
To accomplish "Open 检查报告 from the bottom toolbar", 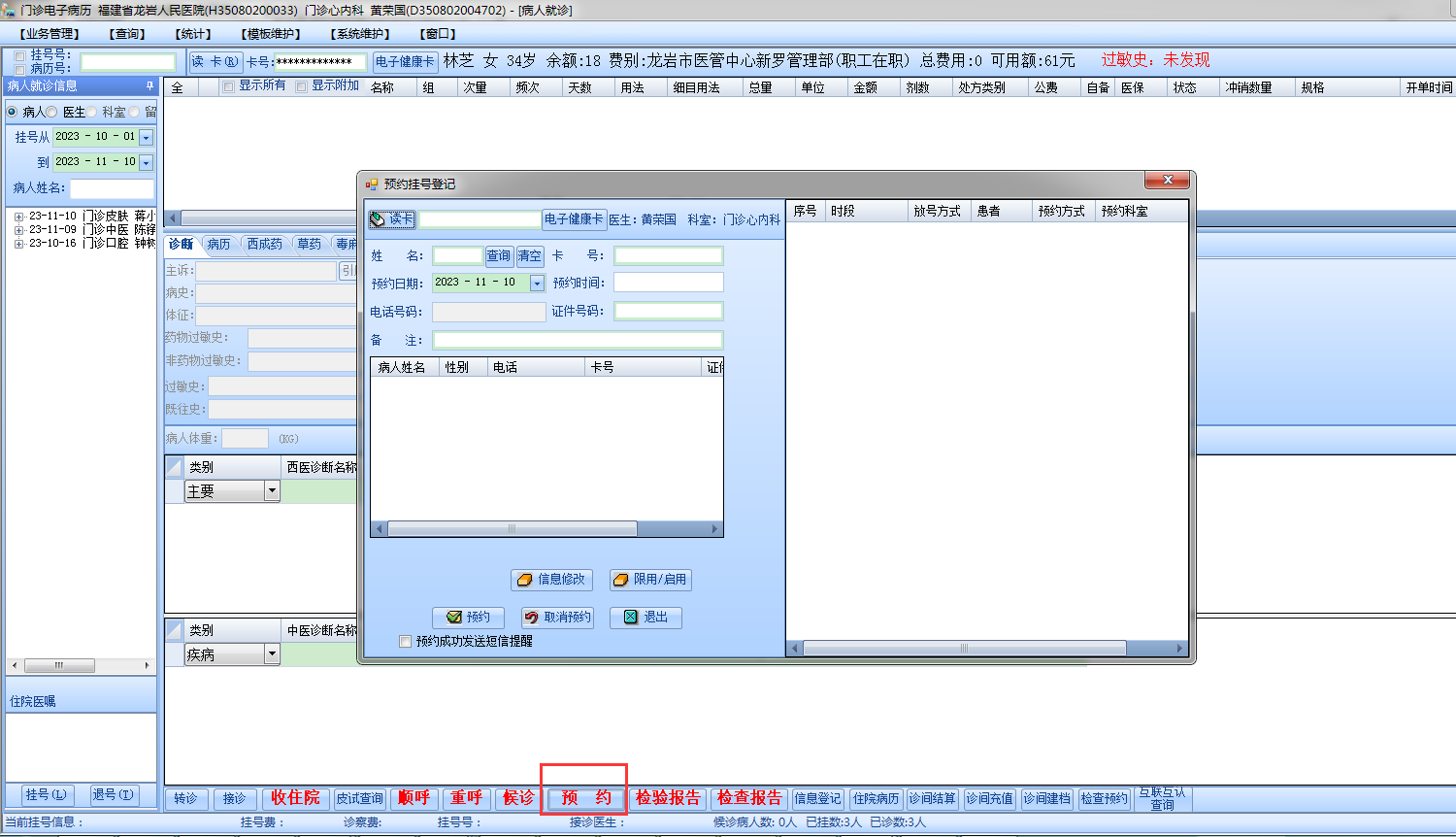I will 749,798.
